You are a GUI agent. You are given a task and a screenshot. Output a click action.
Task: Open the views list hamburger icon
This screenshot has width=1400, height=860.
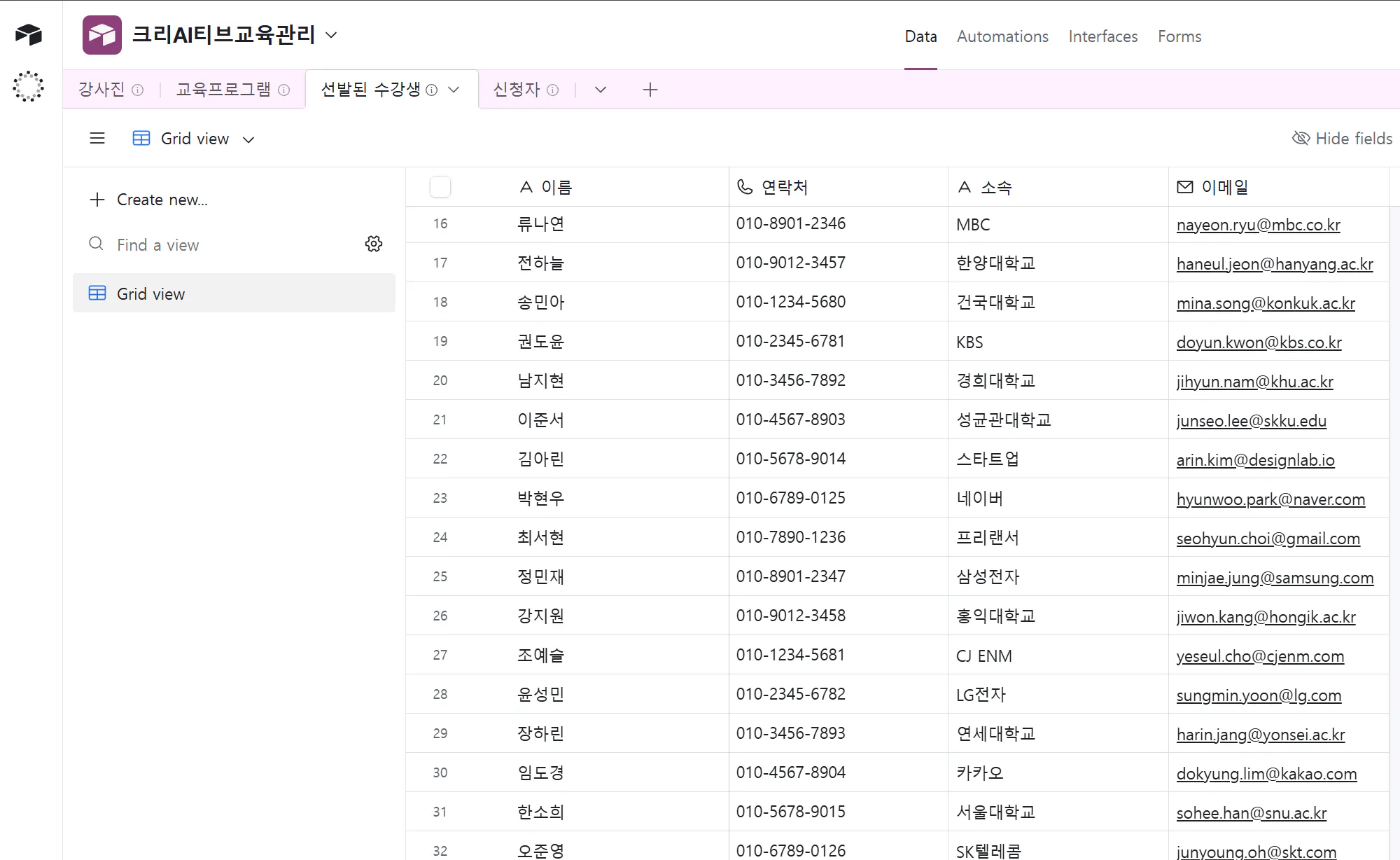point(97,138)
